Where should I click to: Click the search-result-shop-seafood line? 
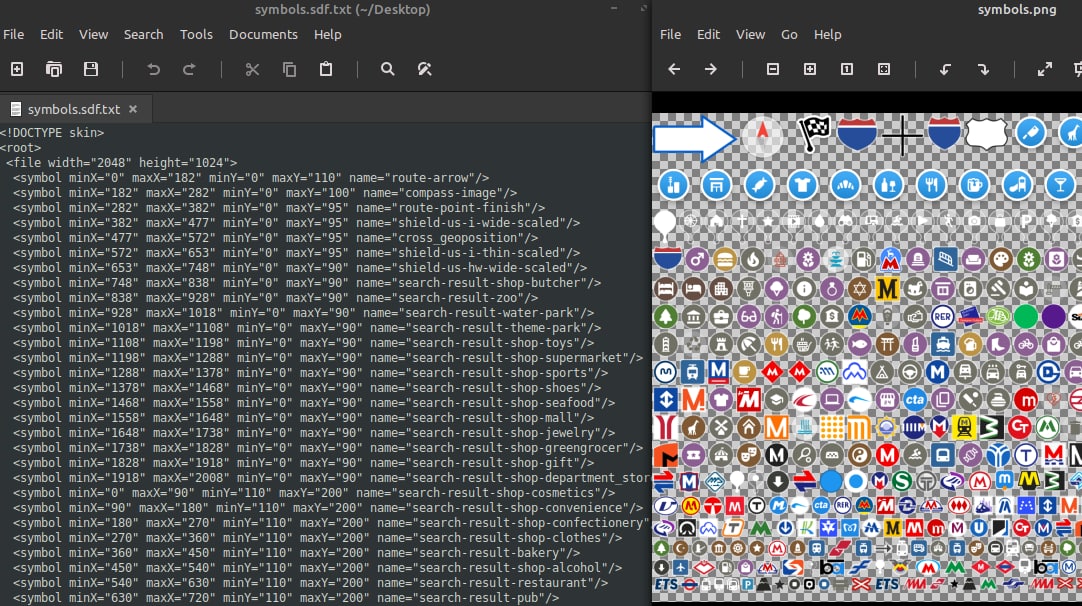pyautogui.click(x=313, y=403)
